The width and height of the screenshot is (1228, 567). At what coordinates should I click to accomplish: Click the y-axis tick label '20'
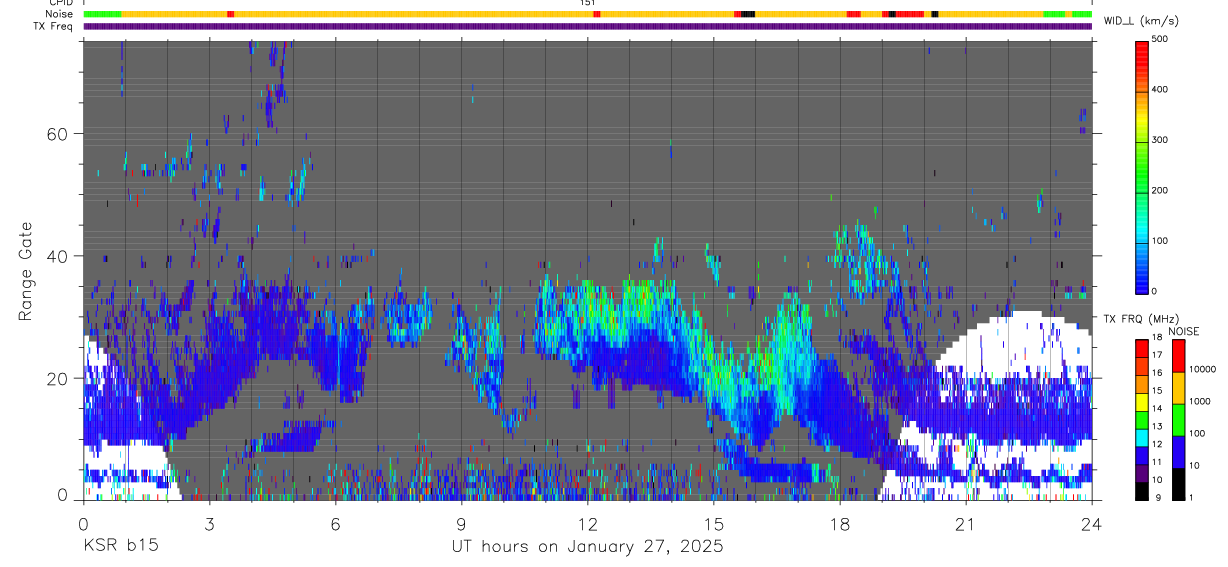[57, 378]
